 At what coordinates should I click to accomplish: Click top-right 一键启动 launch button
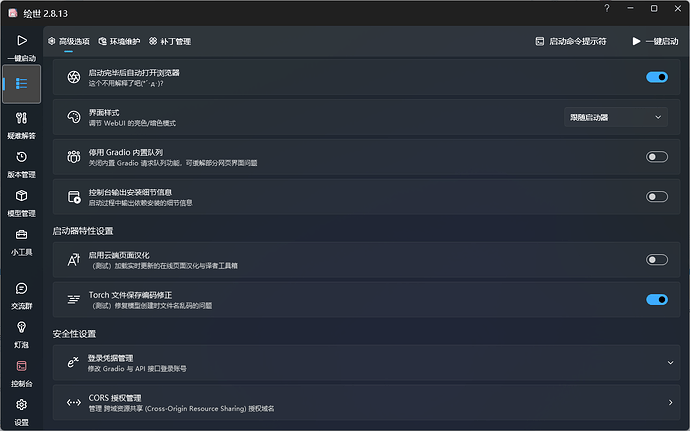pos(655,41)
